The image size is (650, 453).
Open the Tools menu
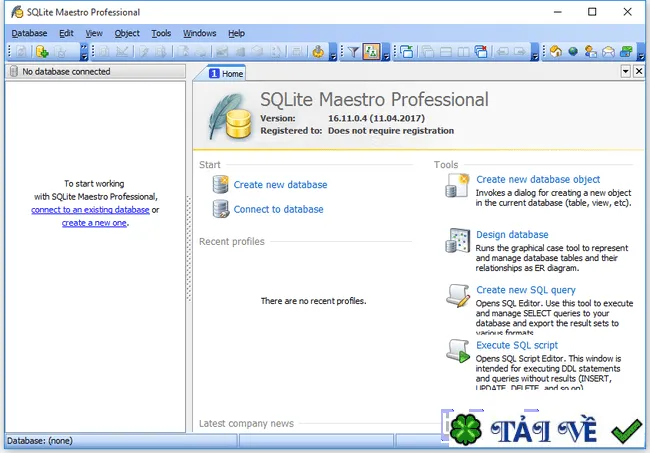tap(161, 33)
